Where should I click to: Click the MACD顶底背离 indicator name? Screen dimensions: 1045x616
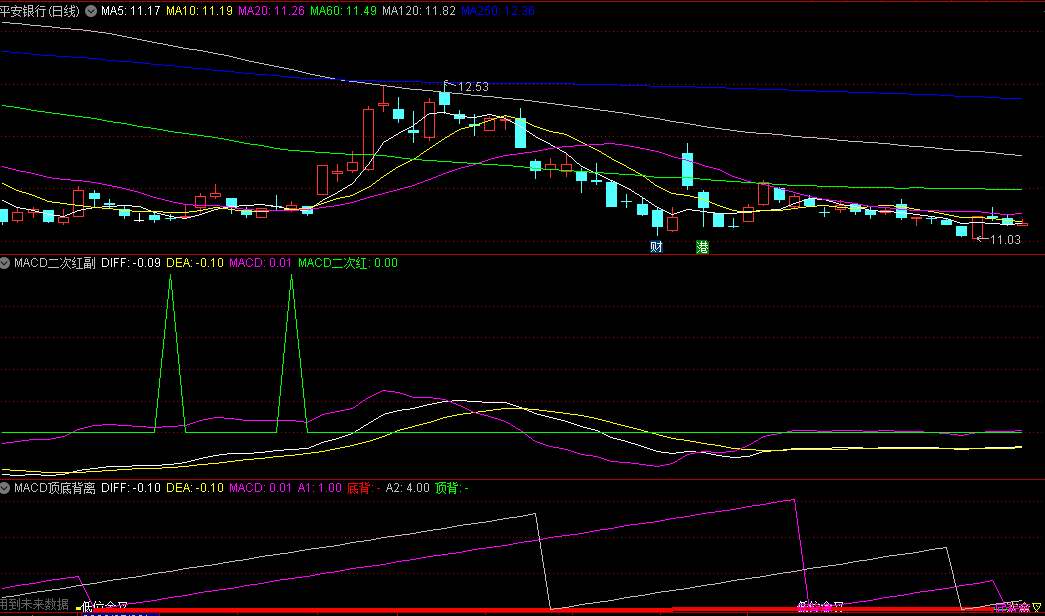coord(56,487)
